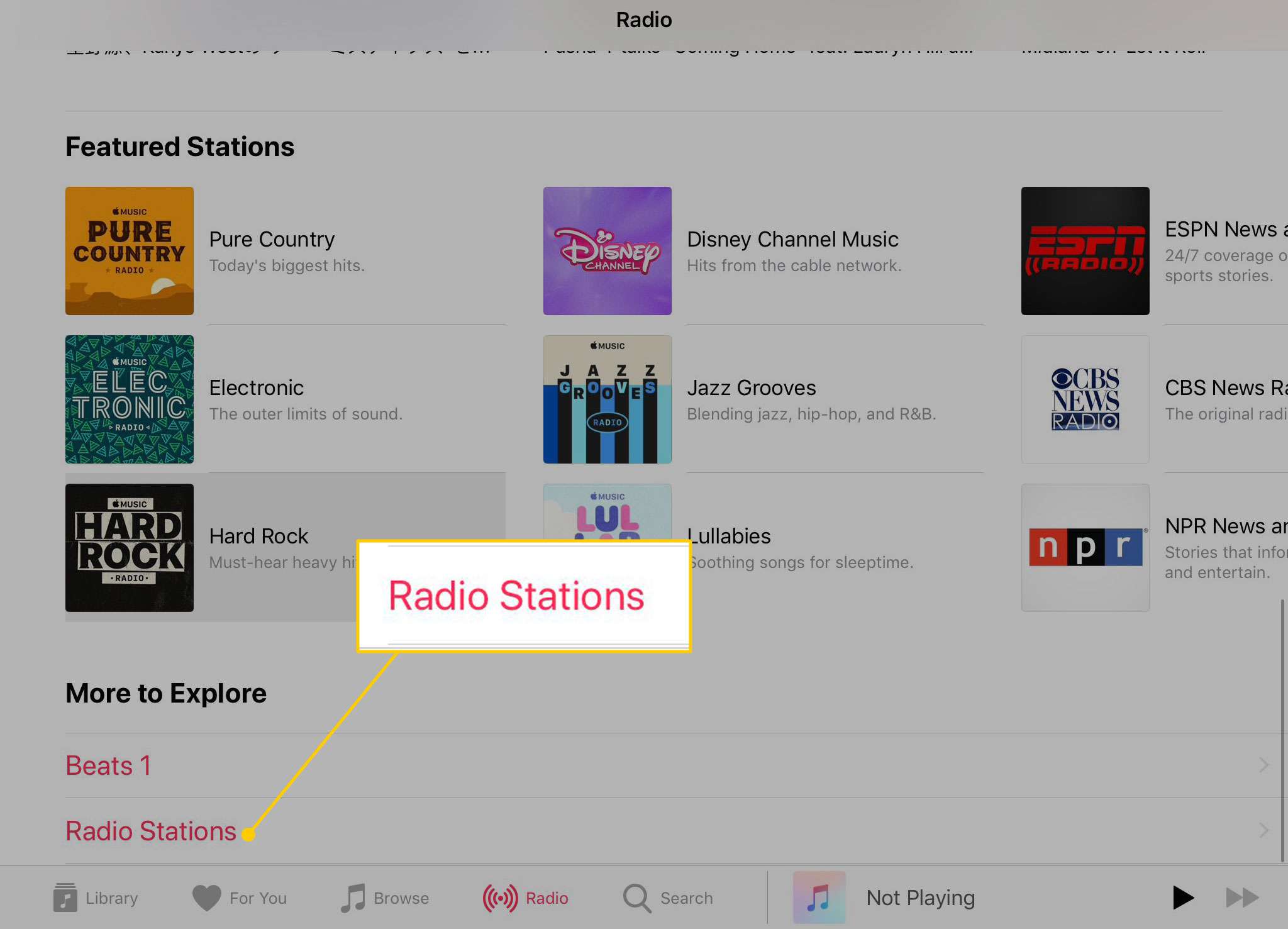Tap 'Blending jazz, hip-hop, and R&B.' subtitle
The width and height of the screenshot is (1288, 929).
(811, 414)
